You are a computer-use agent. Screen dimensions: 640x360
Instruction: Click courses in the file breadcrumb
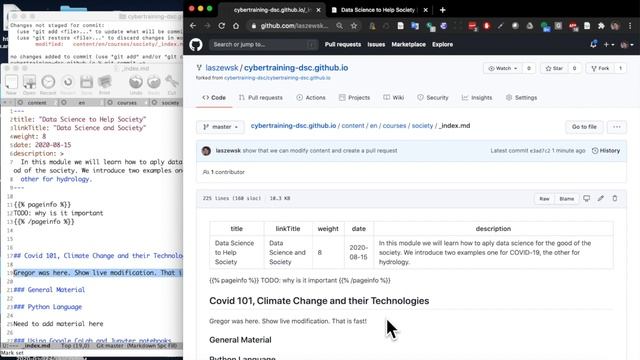394,126
